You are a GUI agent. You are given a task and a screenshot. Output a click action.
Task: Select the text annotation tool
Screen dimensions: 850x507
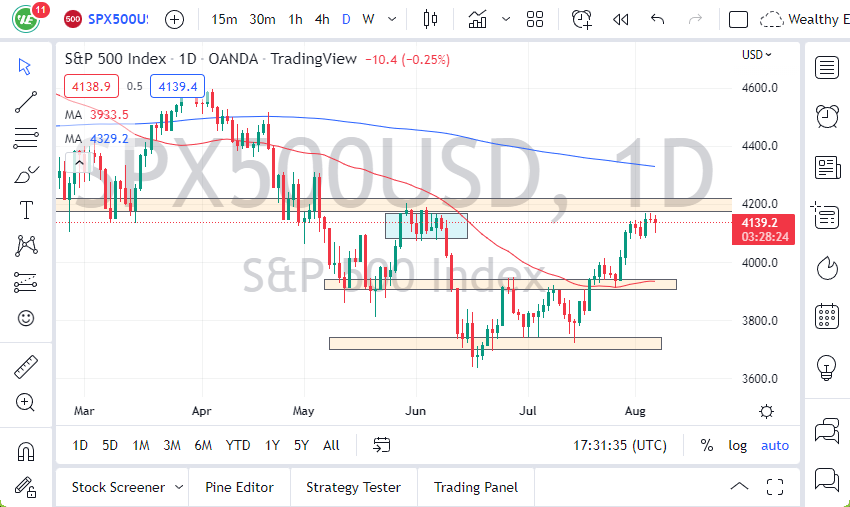pyautogui.click(x=26, y=209)
